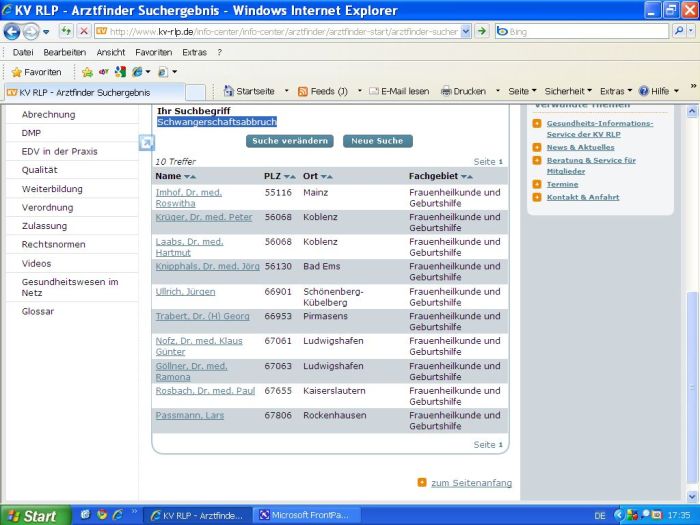Open doctor entry Imhof, Dr. med. Roswitha

(x=188, y=198)
